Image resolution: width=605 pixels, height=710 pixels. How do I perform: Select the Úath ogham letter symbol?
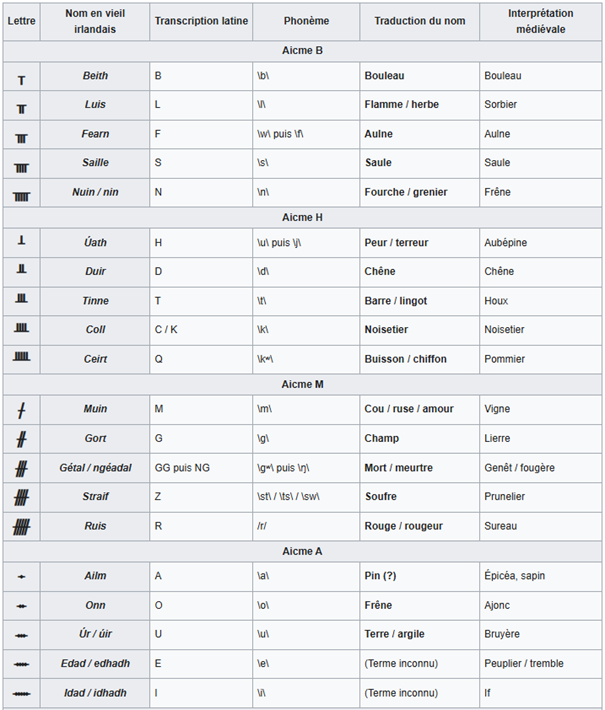22,241
